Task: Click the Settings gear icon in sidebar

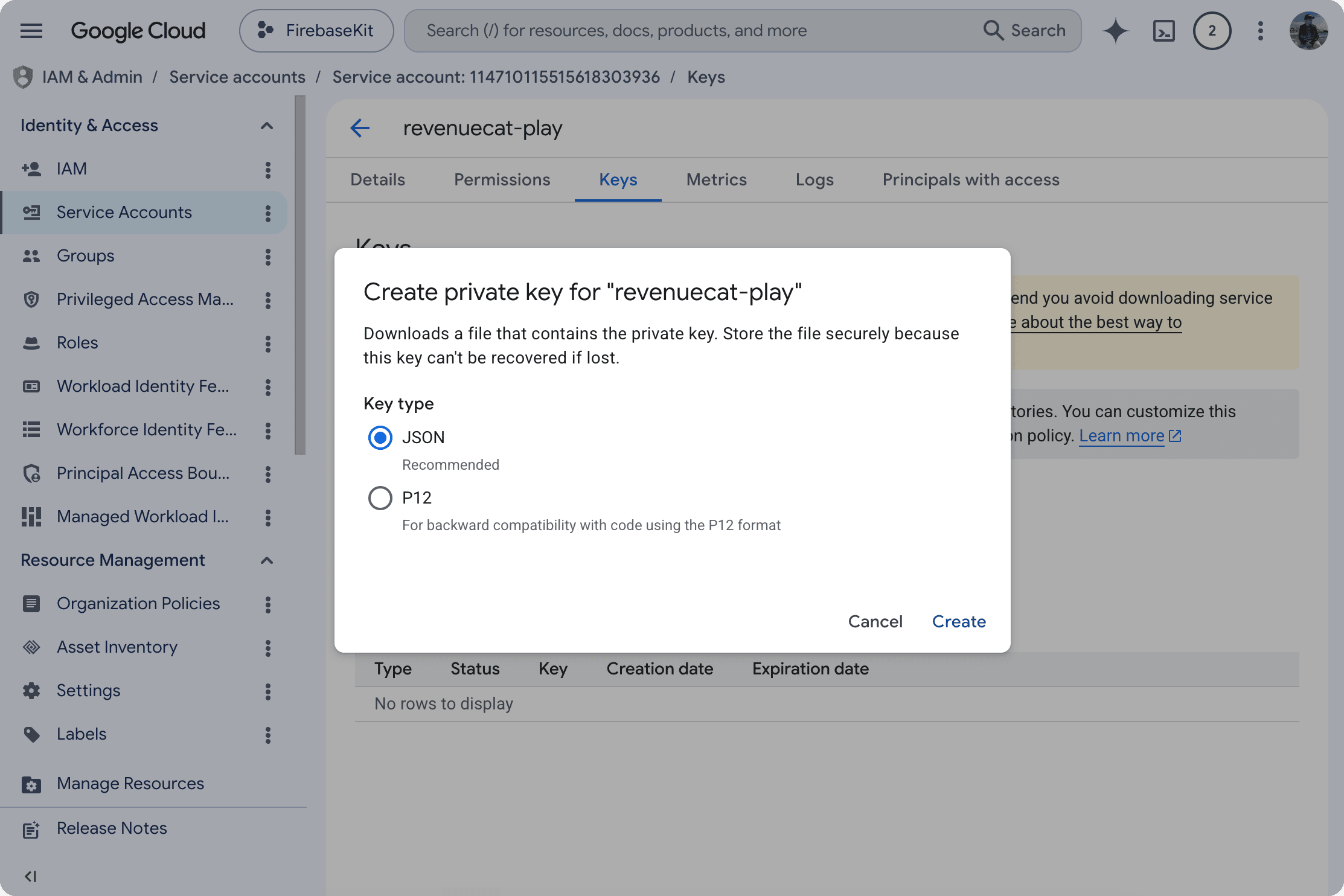Action: click(x=31, y=691)
